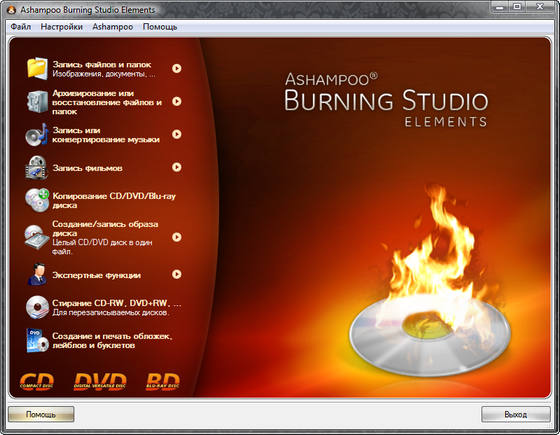Click the yellow folder icon for burning files
560x435 pixels.
click(x=37, y=68)
